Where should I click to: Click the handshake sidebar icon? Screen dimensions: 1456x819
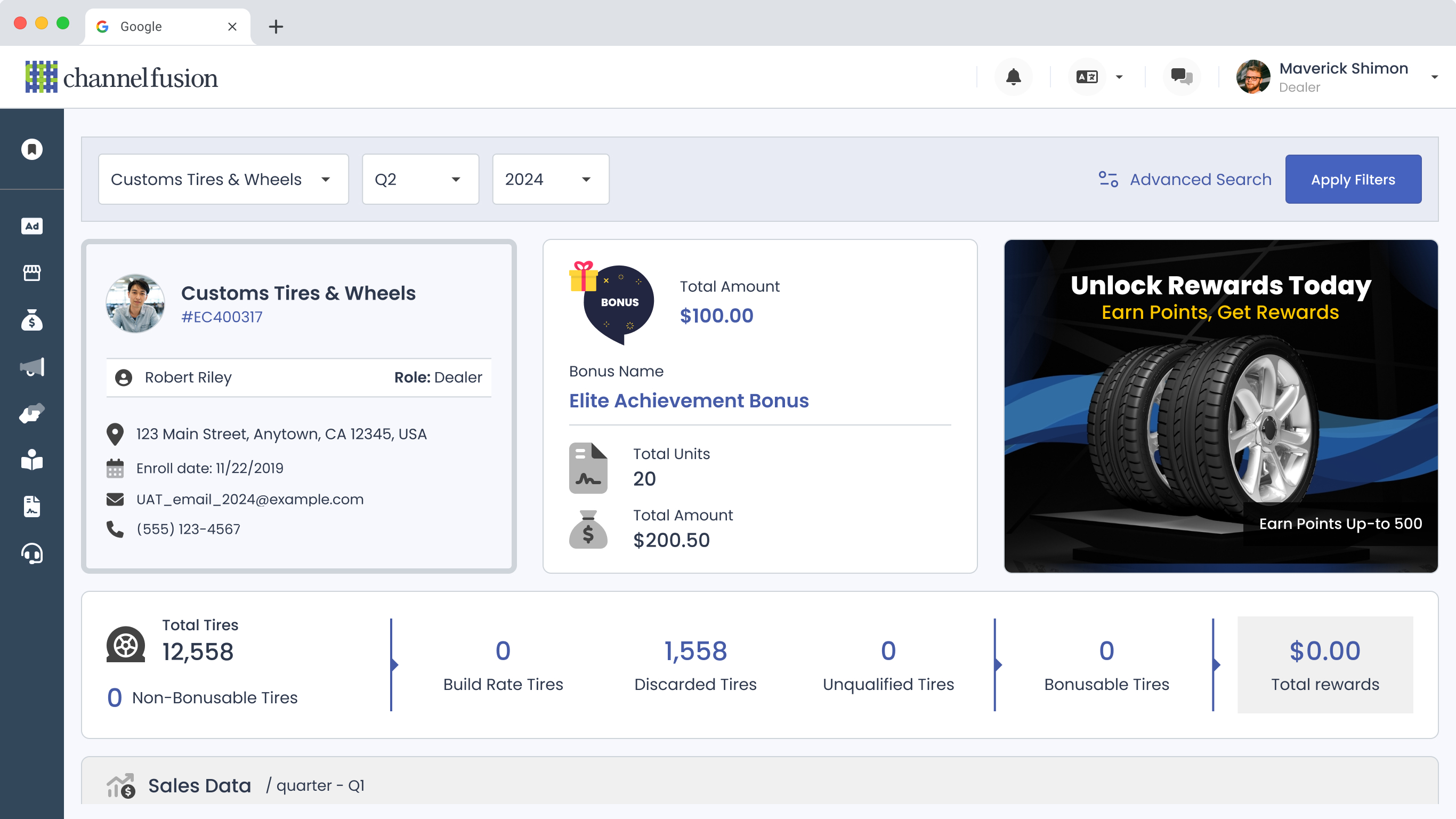[31, 413]
